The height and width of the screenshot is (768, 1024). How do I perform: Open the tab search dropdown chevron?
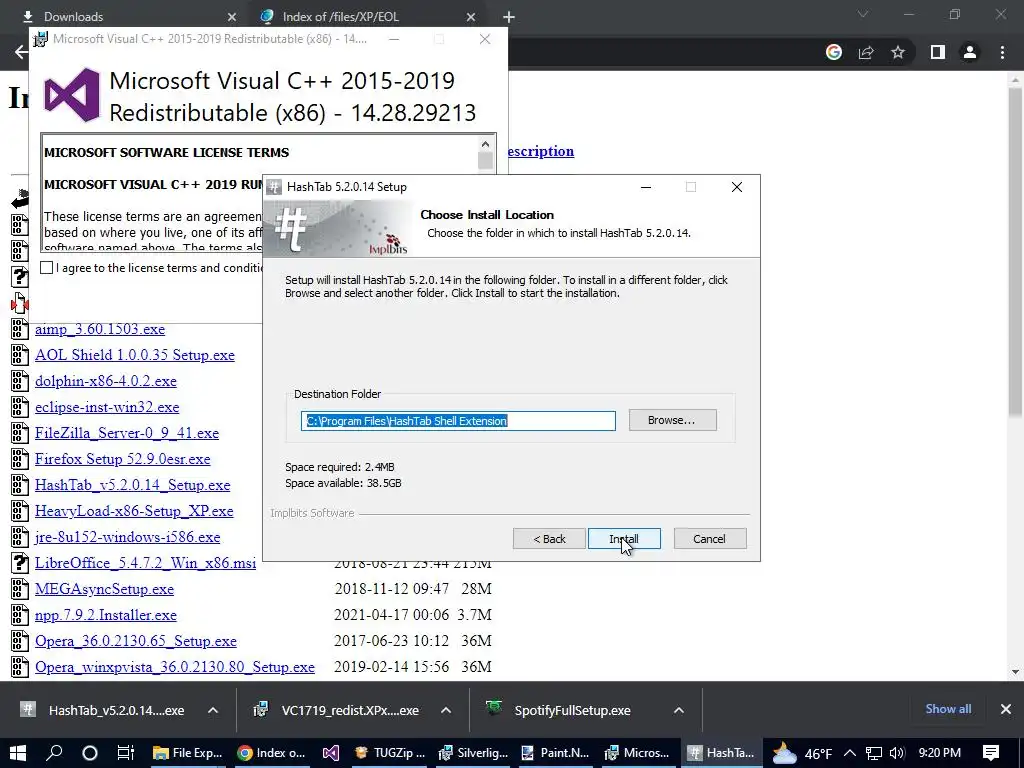[863, 14]
